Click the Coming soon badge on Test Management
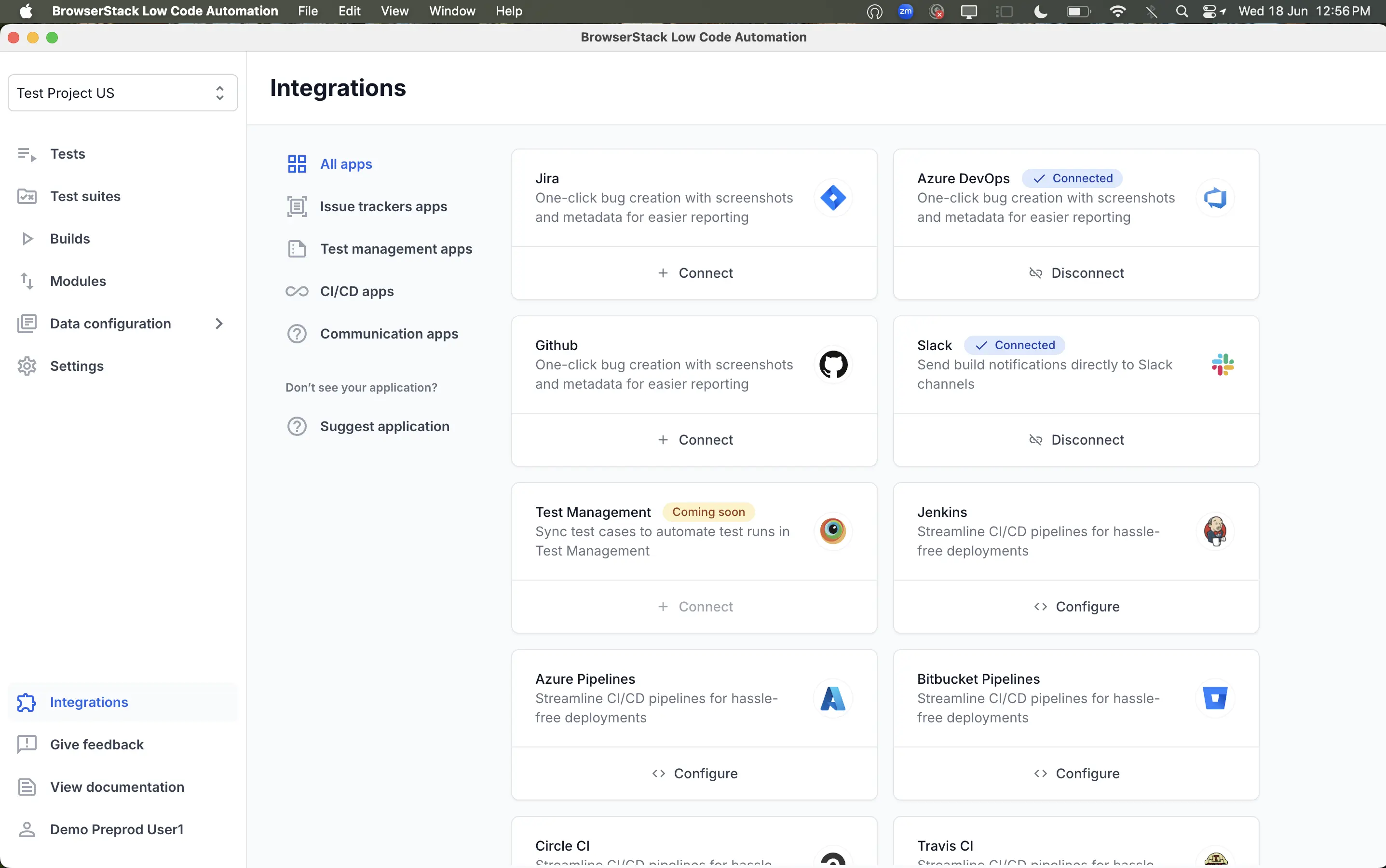 tap(708, 512)
